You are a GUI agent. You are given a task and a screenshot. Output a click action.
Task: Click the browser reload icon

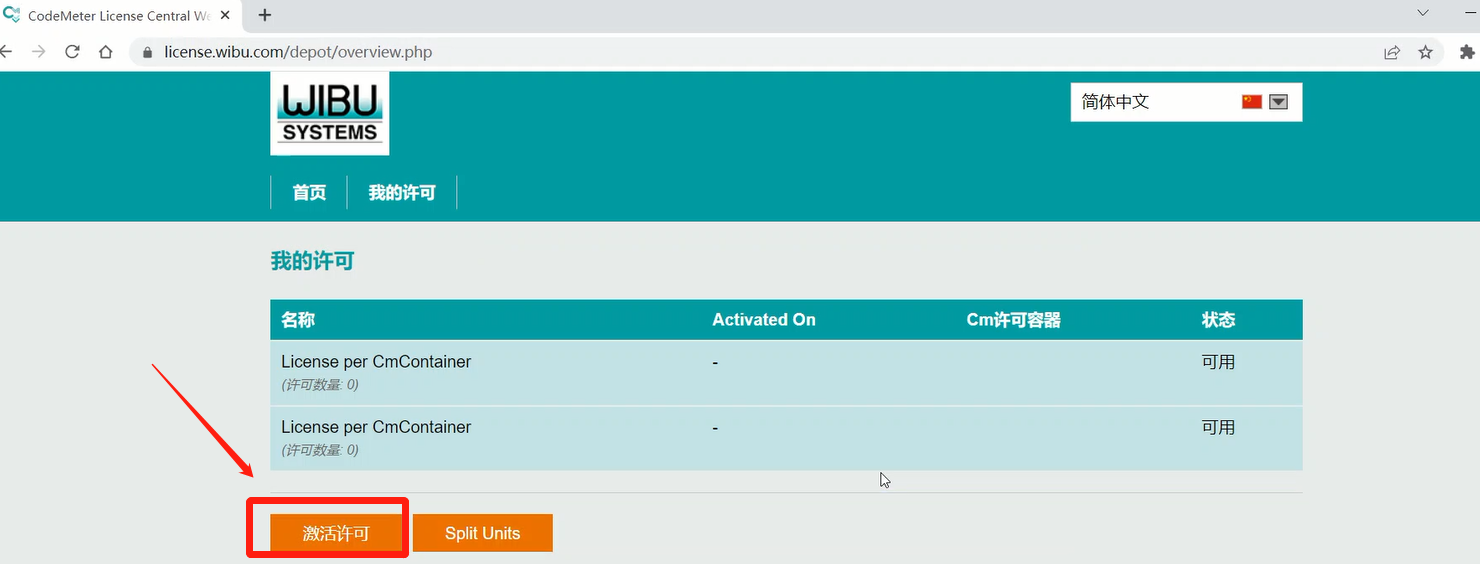tap(72, 52)
